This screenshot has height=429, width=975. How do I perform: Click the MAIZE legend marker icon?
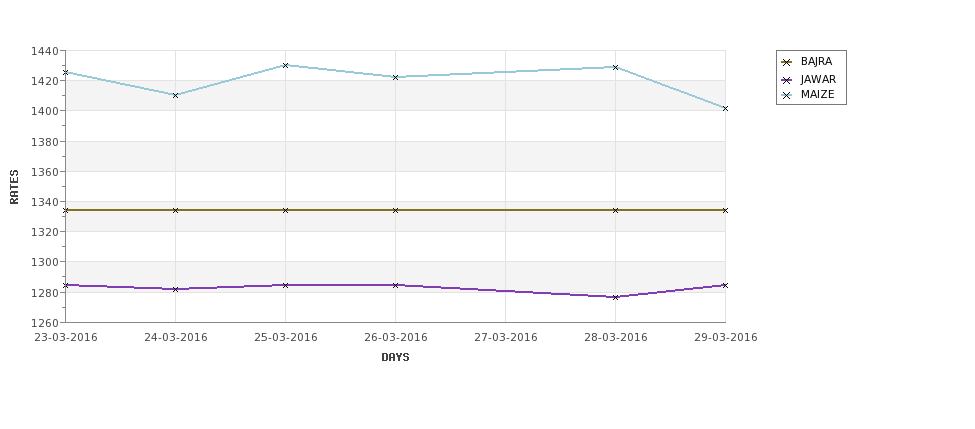coord(787,95)
